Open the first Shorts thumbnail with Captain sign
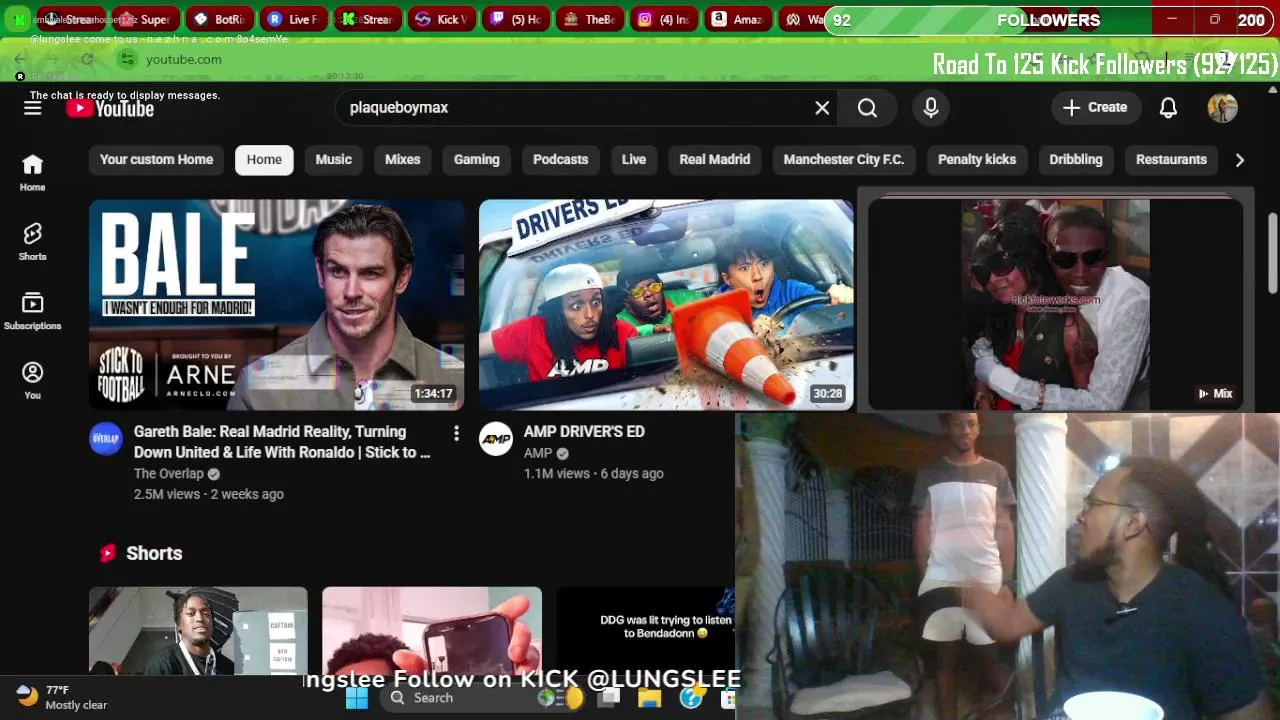Viewport: 1280px width, 720px height. click(x=198, y=631)
